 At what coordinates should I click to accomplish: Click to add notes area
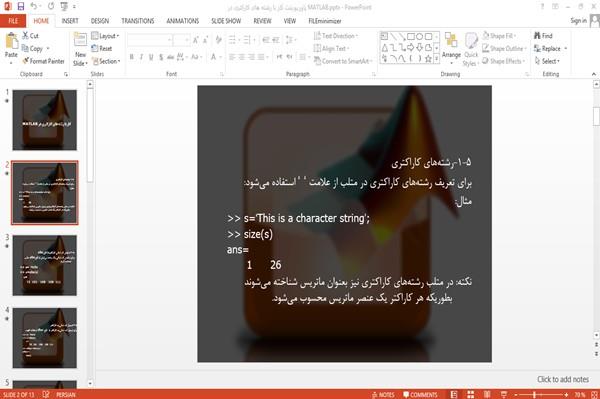tap(563, 379)
